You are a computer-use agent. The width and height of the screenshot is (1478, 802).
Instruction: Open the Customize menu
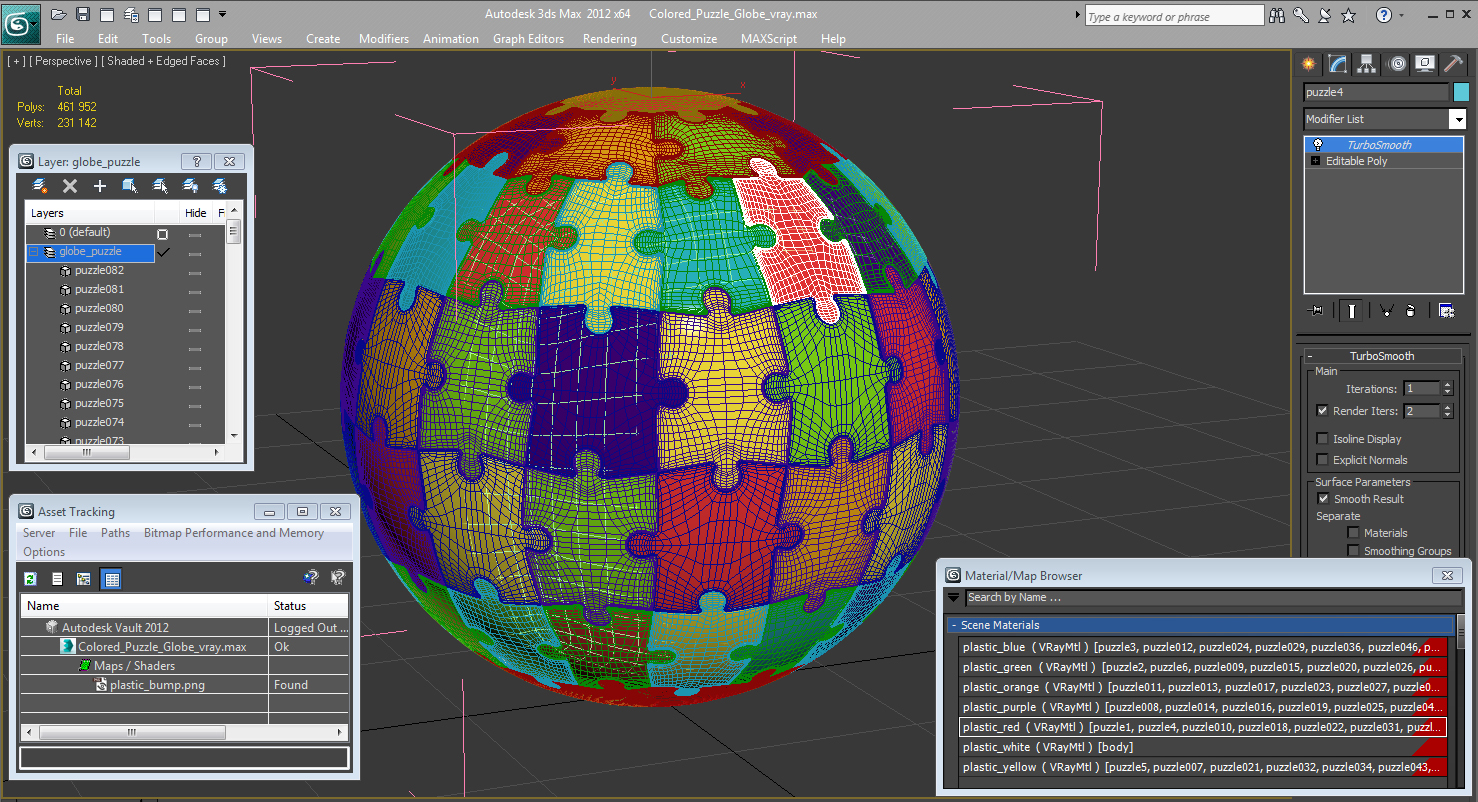pyautogui.click(x=689, y=39)
